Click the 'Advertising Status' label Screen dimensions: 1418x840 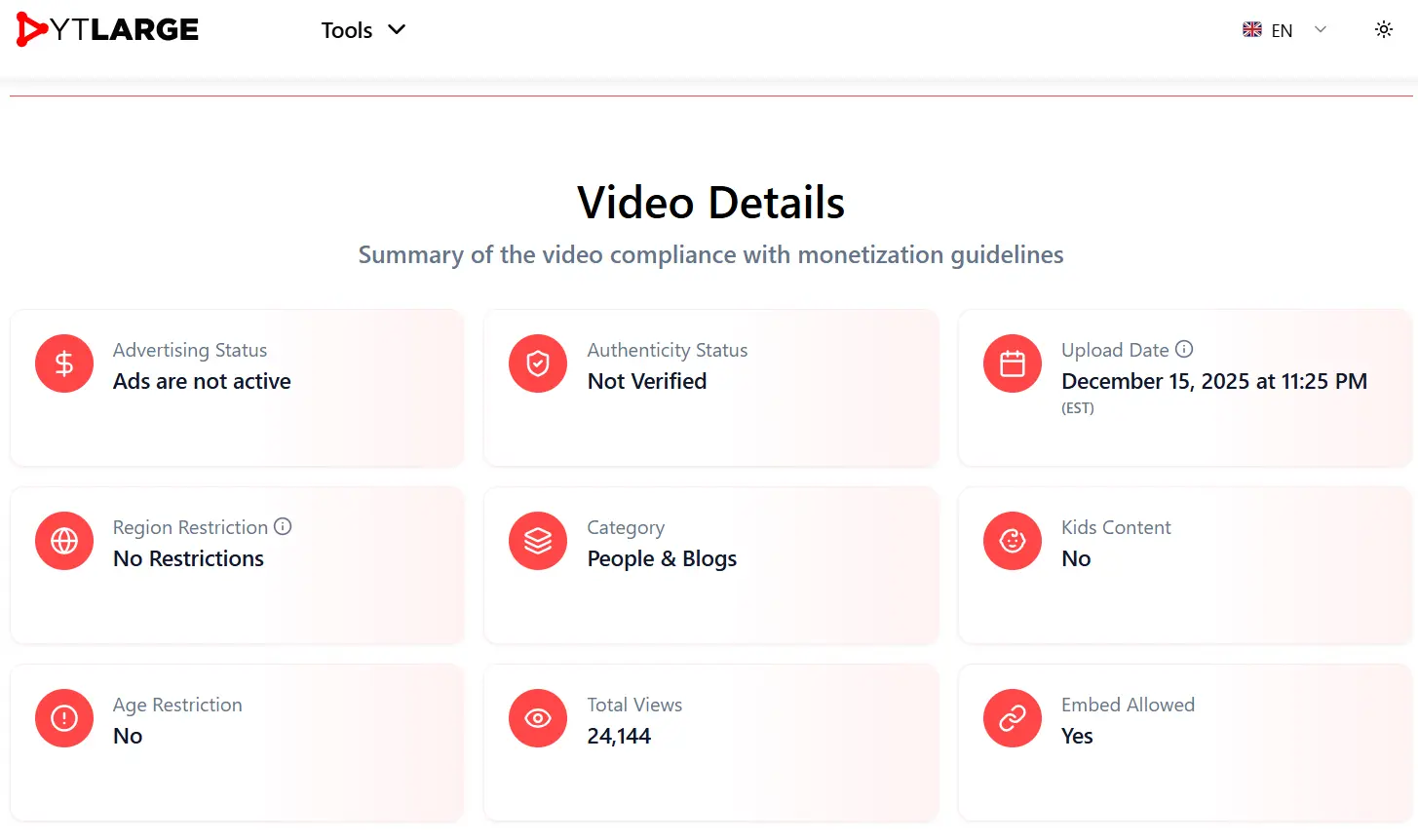coord(190,350)
